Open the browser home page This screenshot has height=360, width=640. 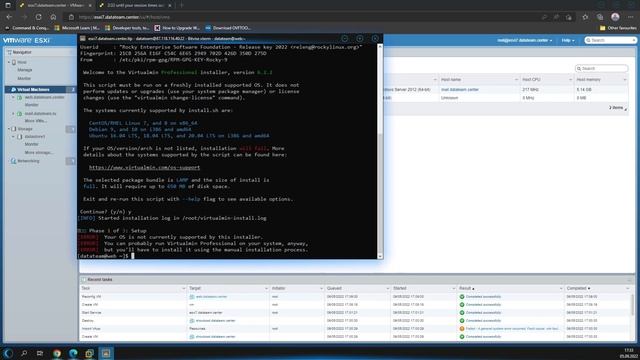coord(53,17)
